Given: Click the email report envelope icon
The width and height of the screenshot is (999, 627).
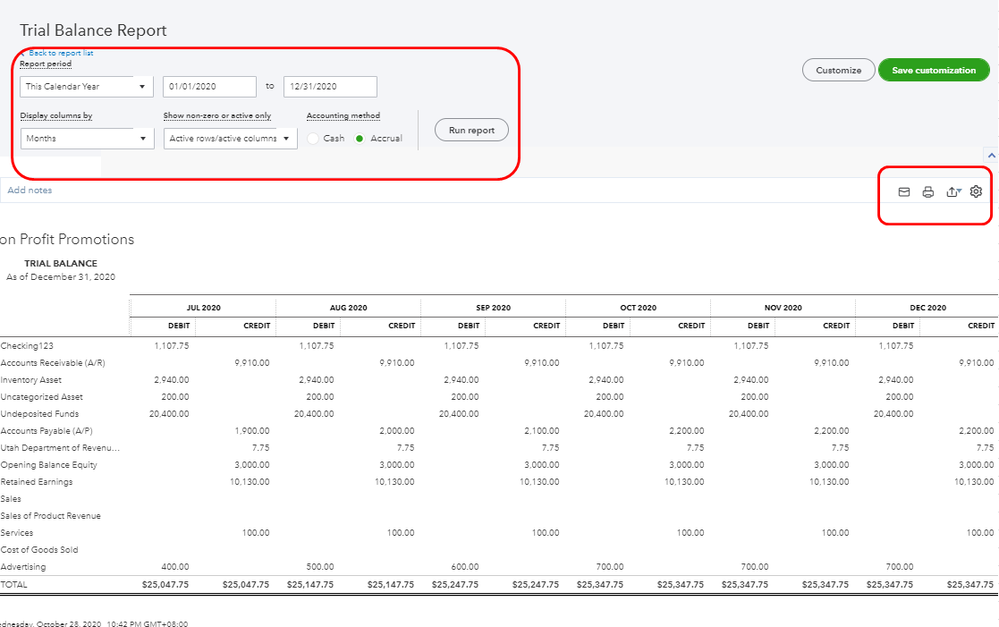Looking at the screenshot, I should click(904, 192).
